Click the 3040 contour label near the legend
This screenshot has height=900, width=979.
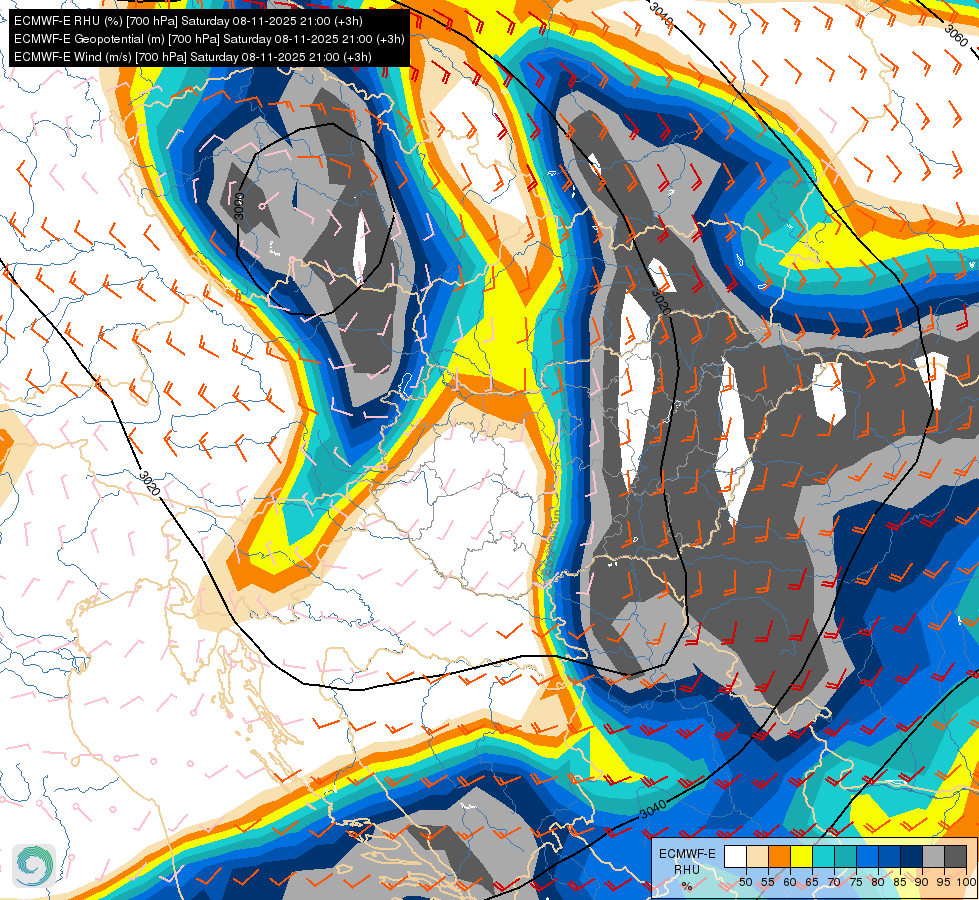[x=653, y=810]
